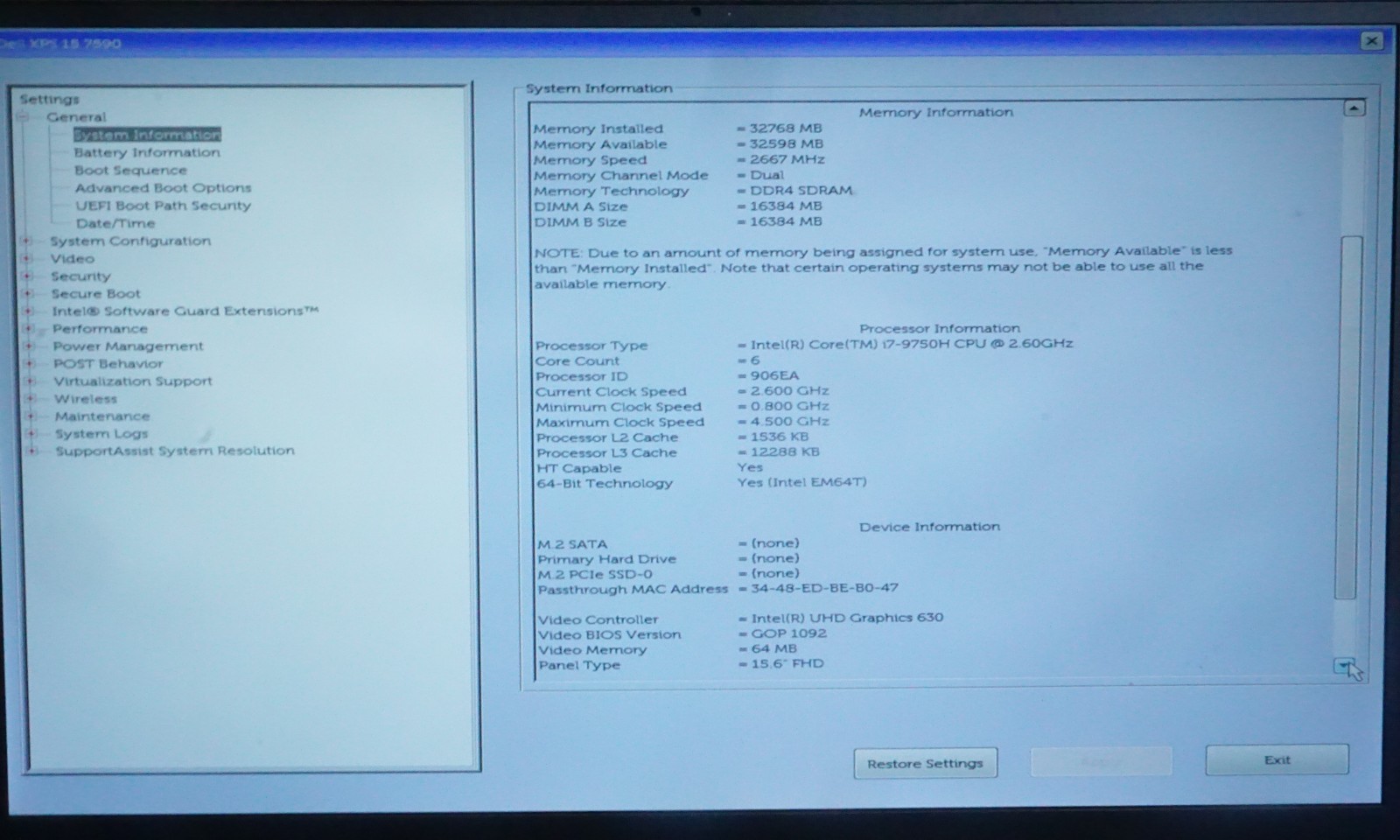Expand the Security node
This screenshot has width=1400, height=840.
27,276
